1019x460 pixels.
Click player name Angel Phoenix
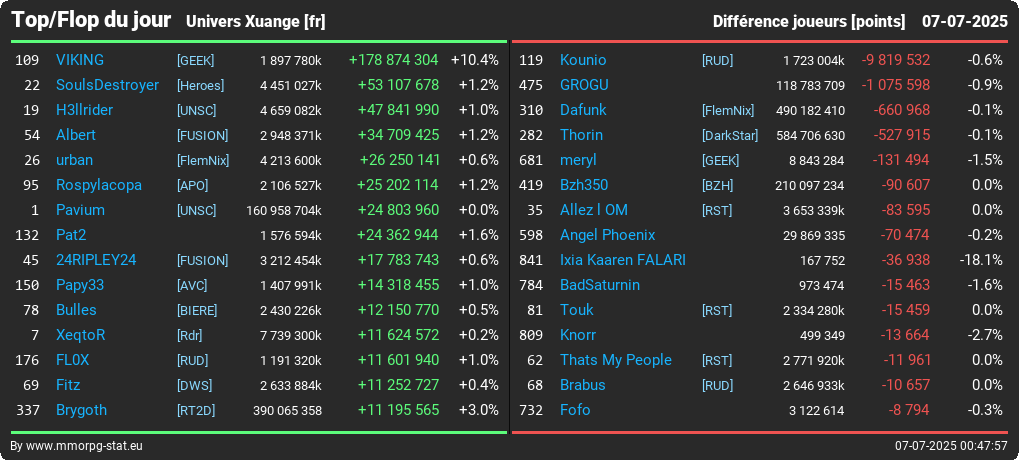pos(608,235)
